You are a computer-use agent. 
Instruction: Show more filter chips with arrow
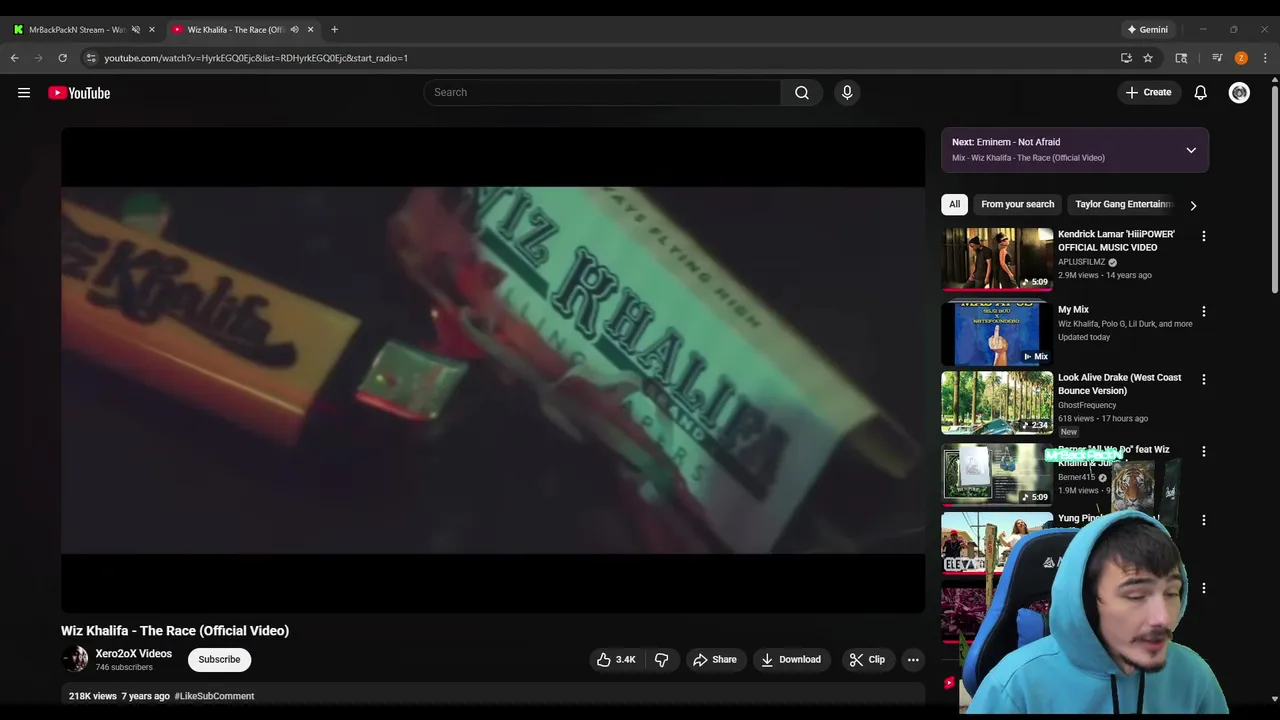point(1193,205)
